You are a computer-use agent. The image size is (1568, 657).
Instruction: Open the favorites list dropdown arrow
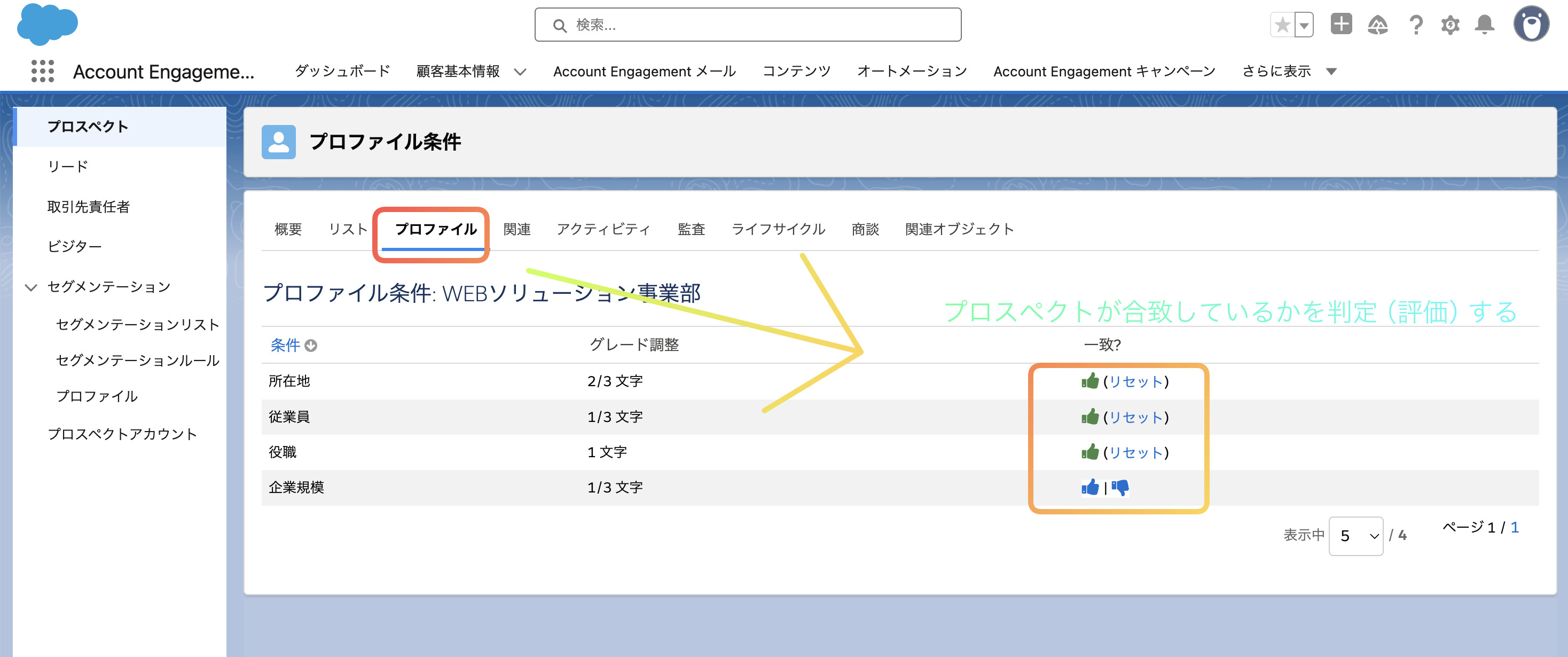click(1304, 25)
